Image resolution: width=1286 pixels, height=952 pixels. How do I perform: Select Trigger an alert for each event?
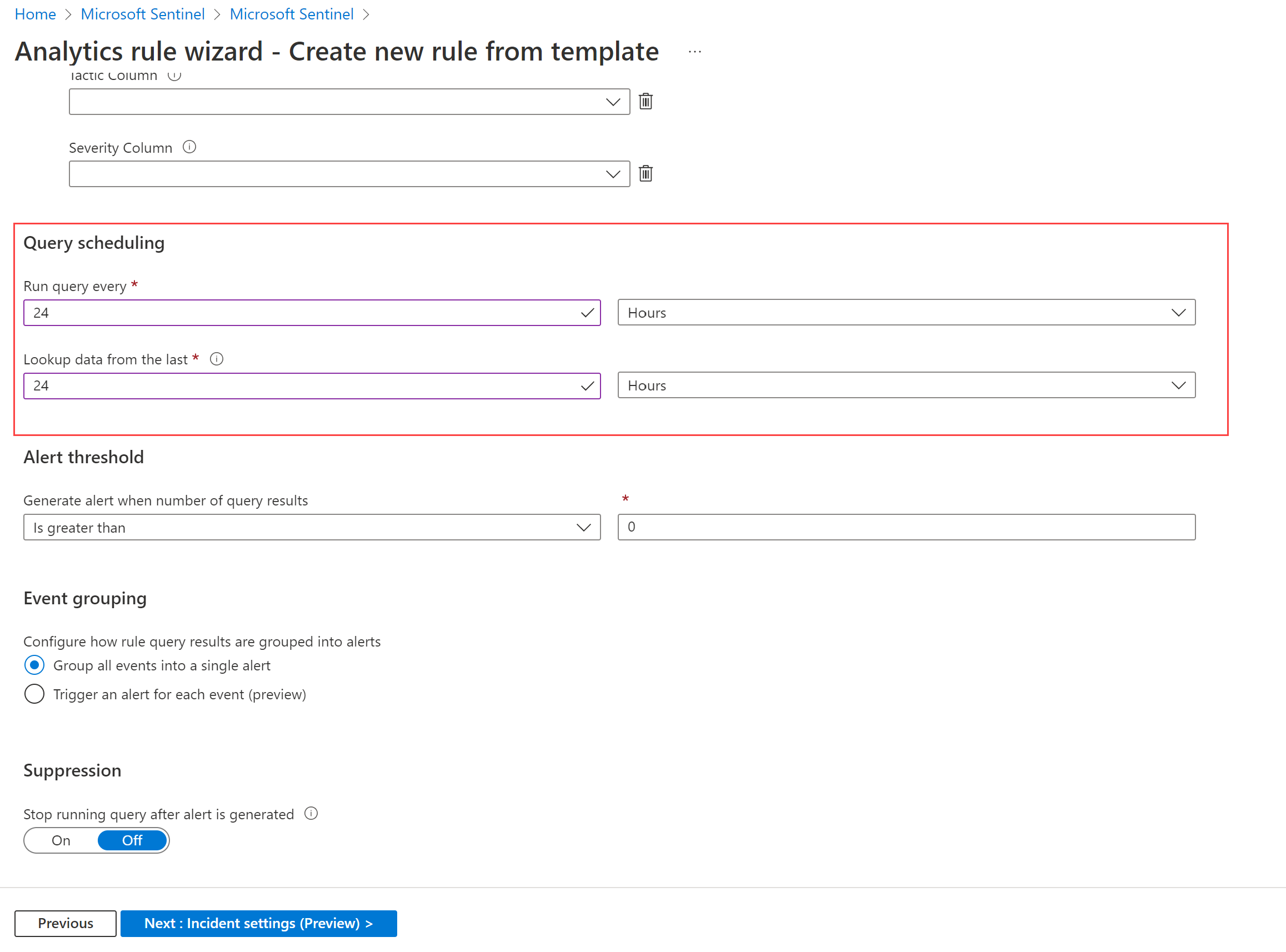coord(33,694)
